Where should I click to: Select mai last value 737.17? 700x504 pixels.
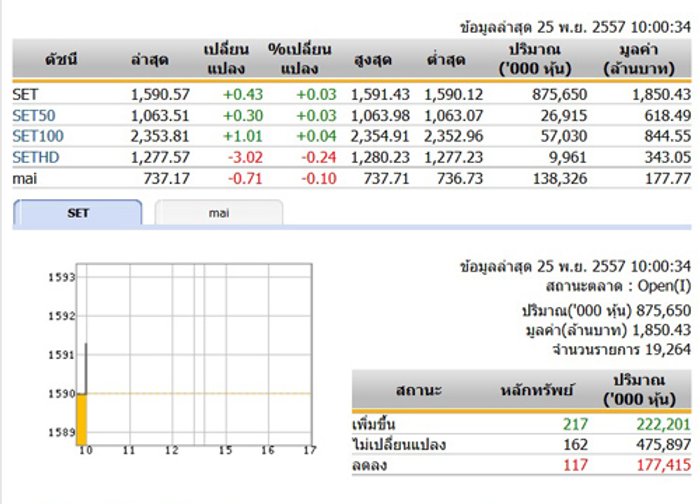[167, 179]
